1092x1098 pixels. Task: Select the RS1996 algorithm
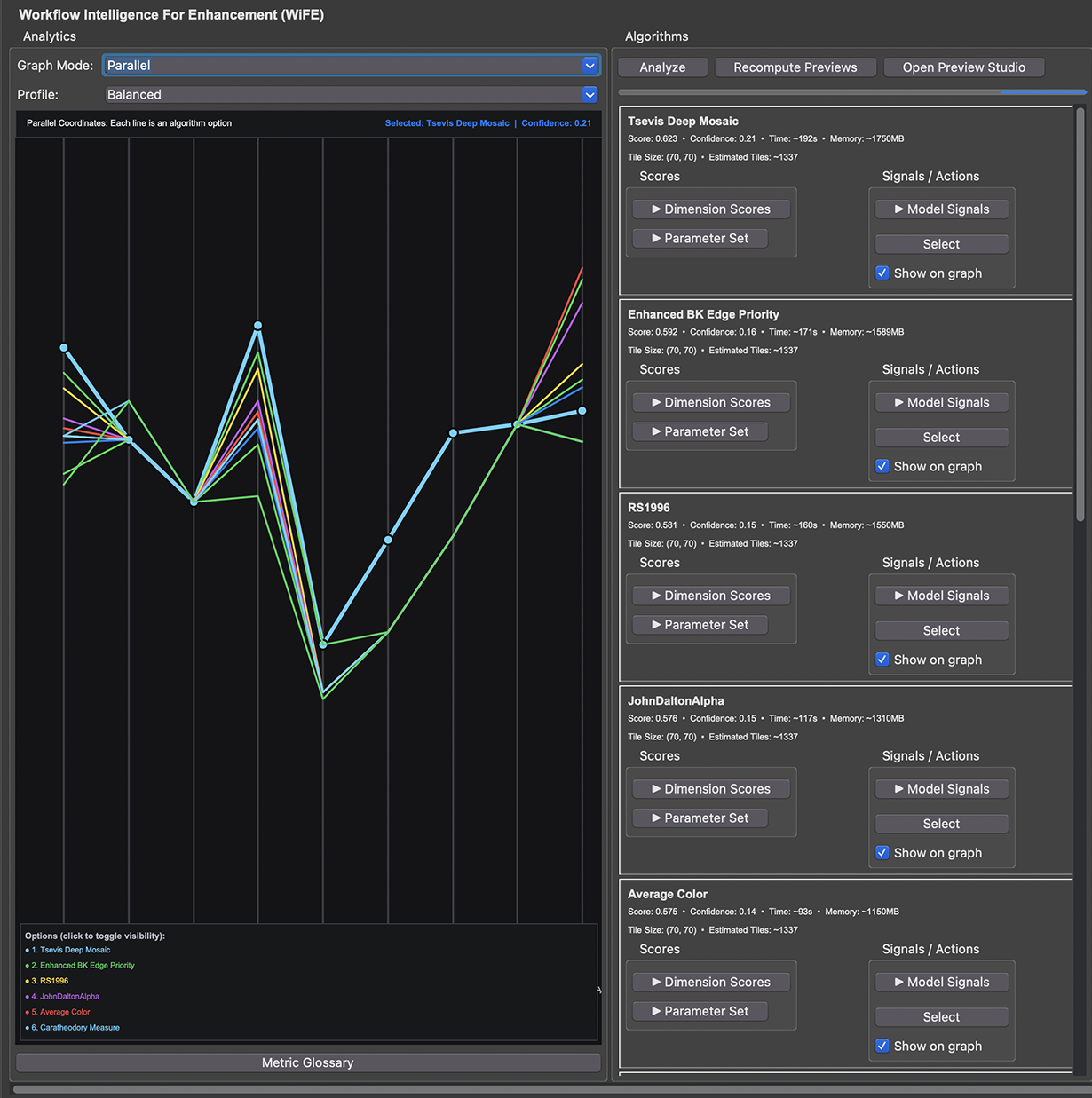coord(942,630)
